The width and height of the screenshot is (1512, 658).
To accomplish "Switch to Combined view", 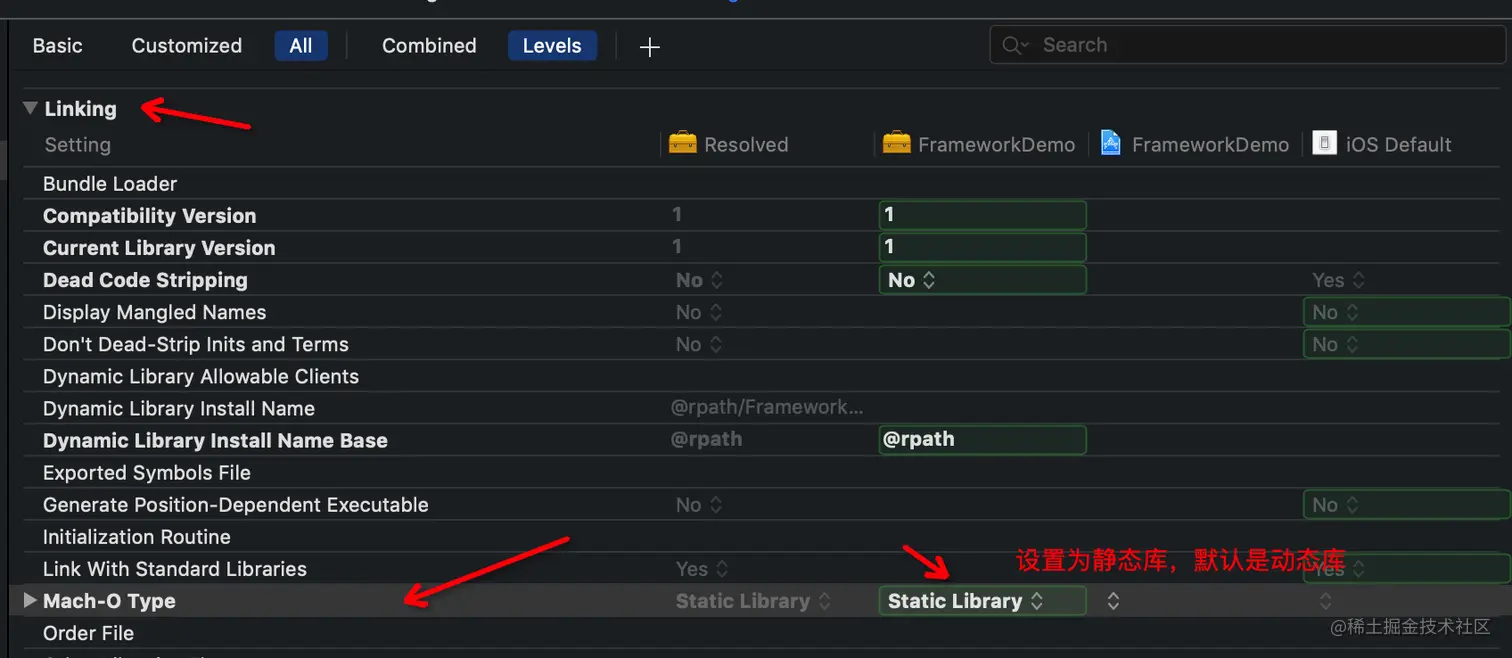I will 429,46.
